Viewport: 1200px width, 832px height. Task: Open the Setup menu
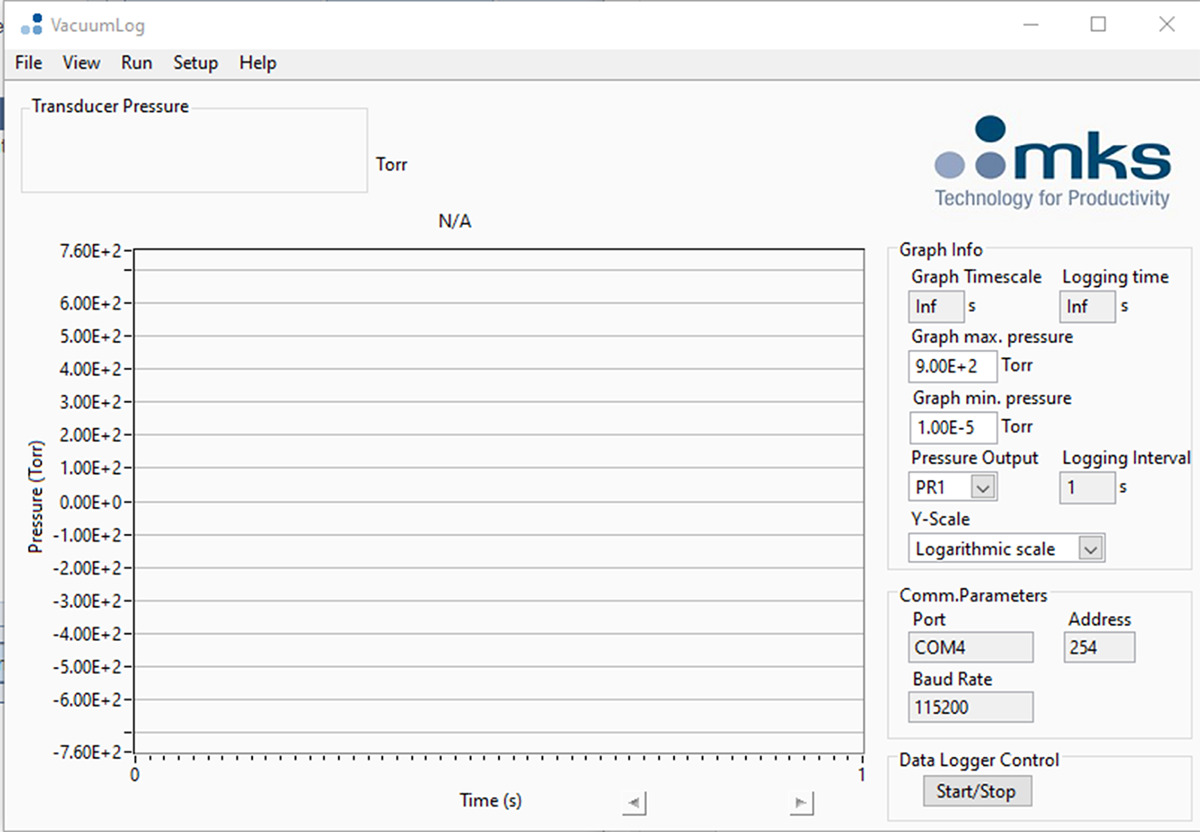[195, 63]
